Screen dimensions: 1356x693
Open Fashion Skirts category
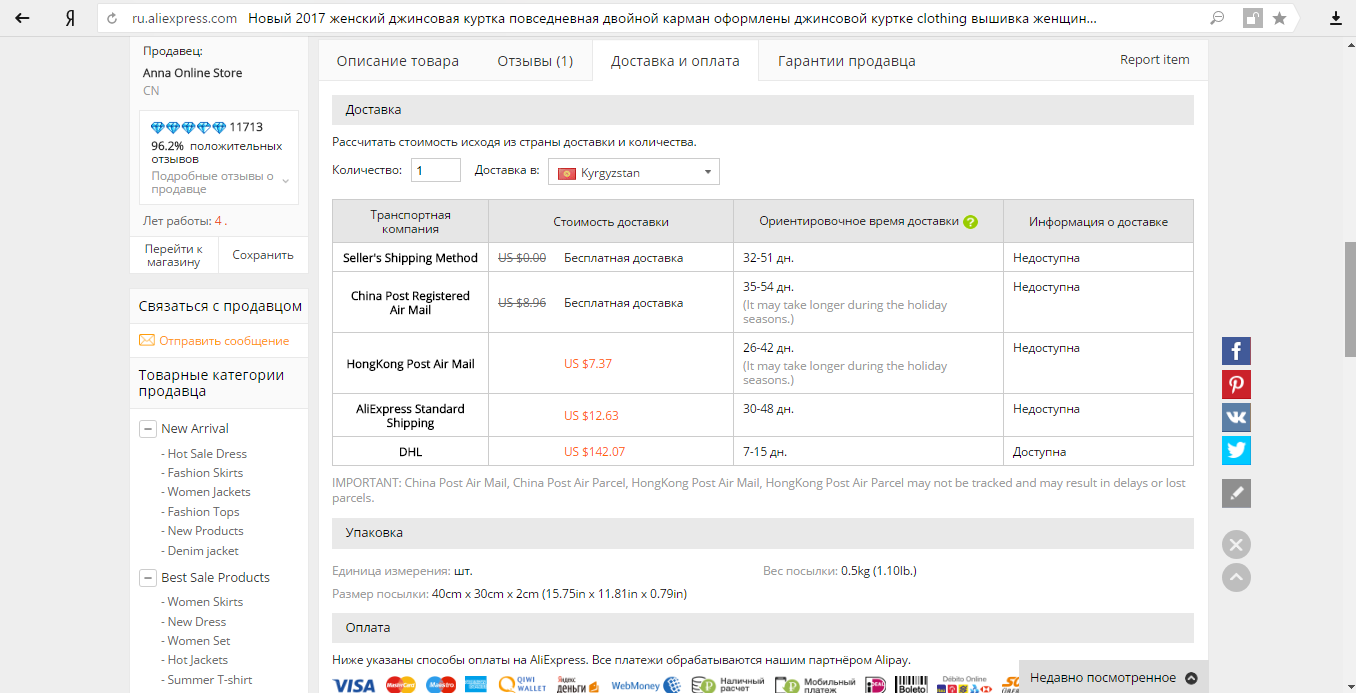pos(205,473)
